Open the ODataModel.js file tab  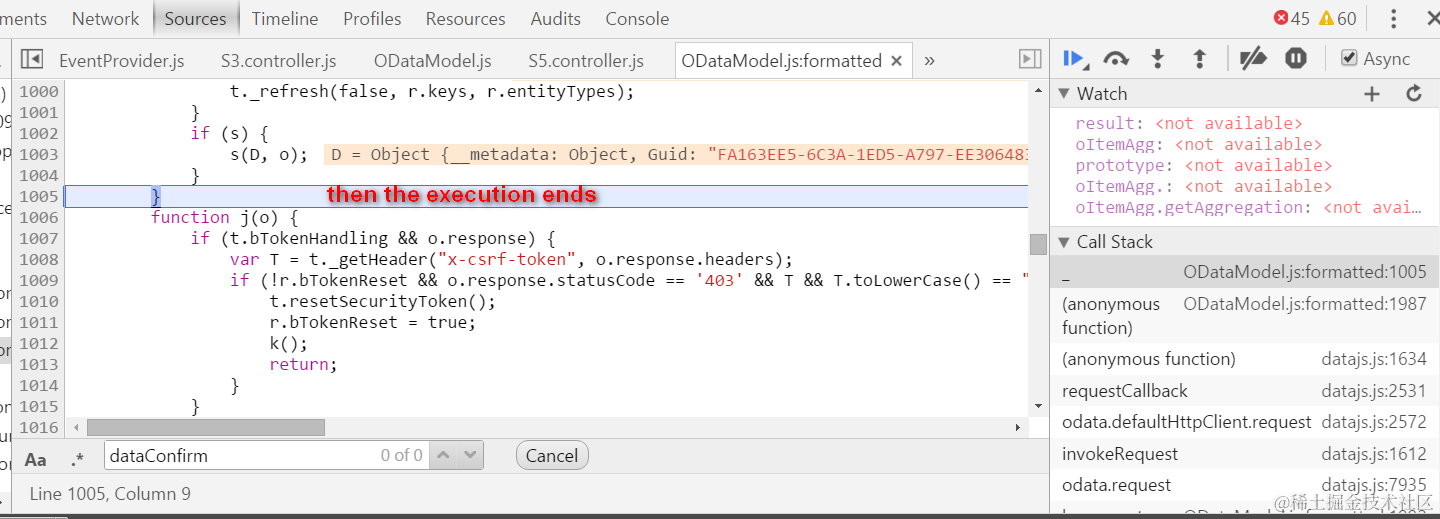point(433,61)
